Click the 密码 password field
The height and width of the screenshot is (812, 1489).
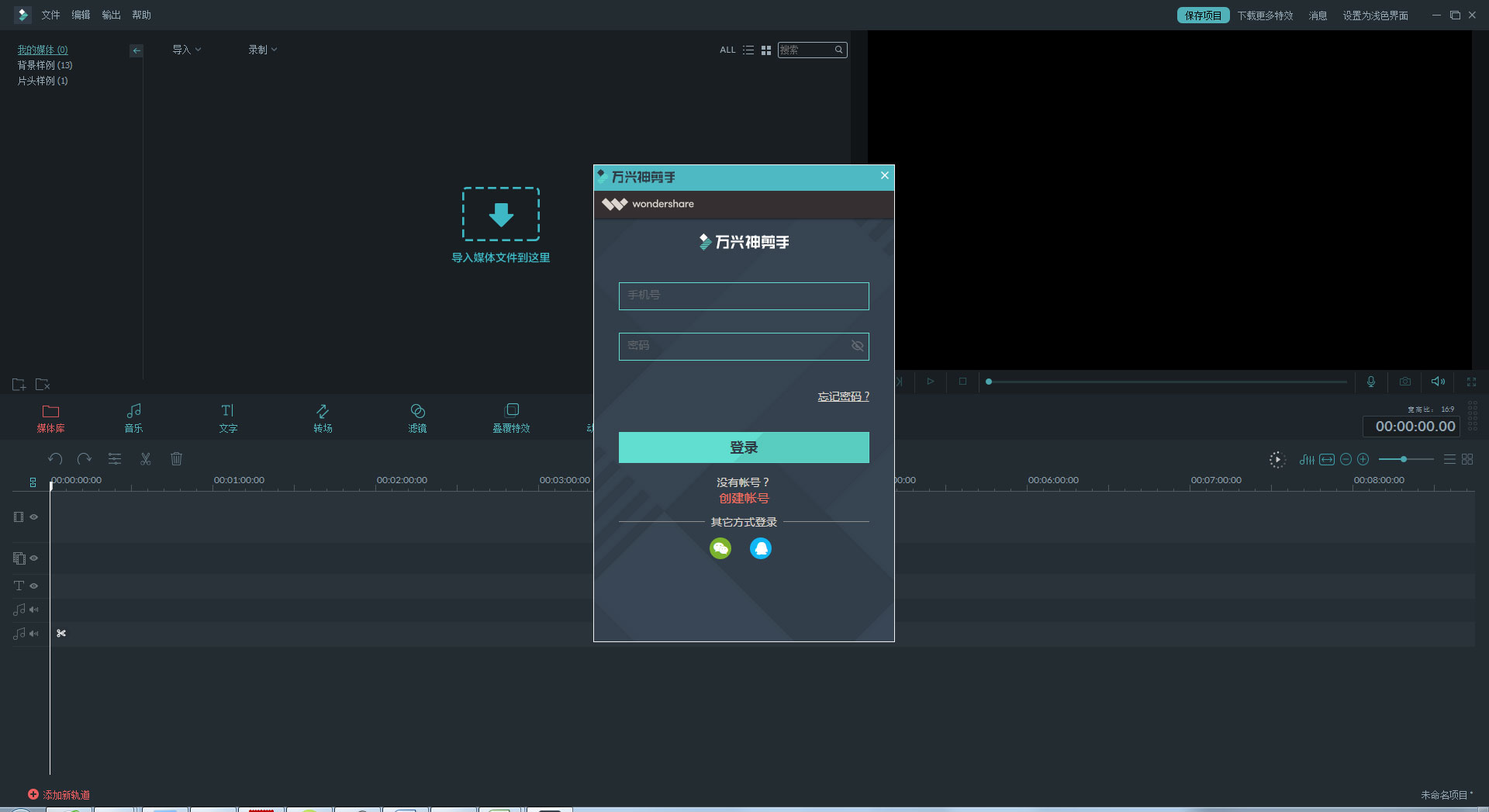point(744,346)
